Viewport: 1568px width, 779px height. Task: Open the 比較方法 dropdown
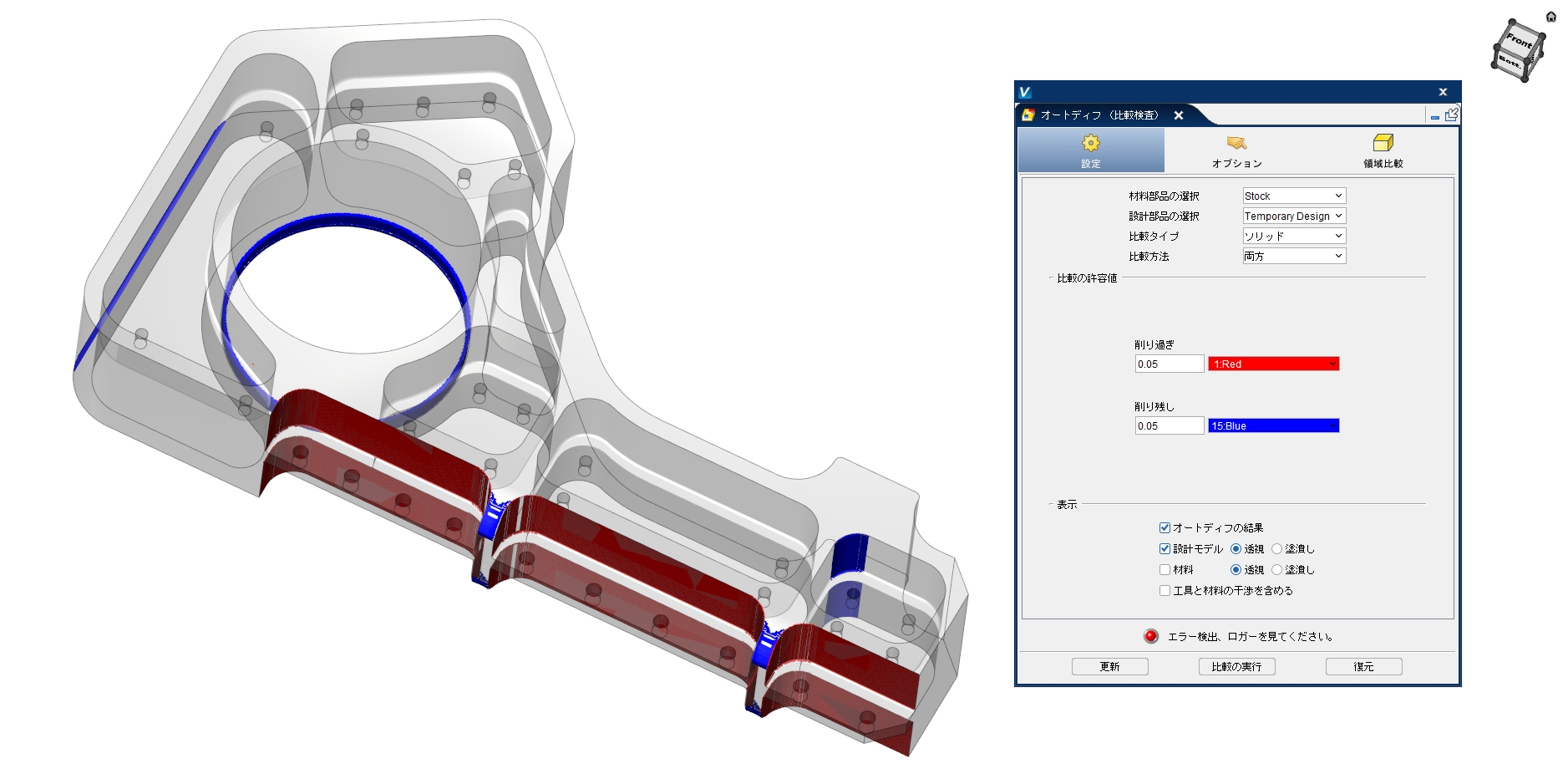click(x=1293, y=256)
